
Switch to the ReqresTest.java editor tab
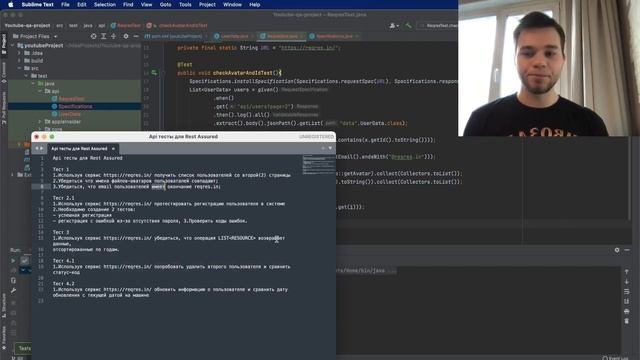pyautogui.click(x=282, y=36)
